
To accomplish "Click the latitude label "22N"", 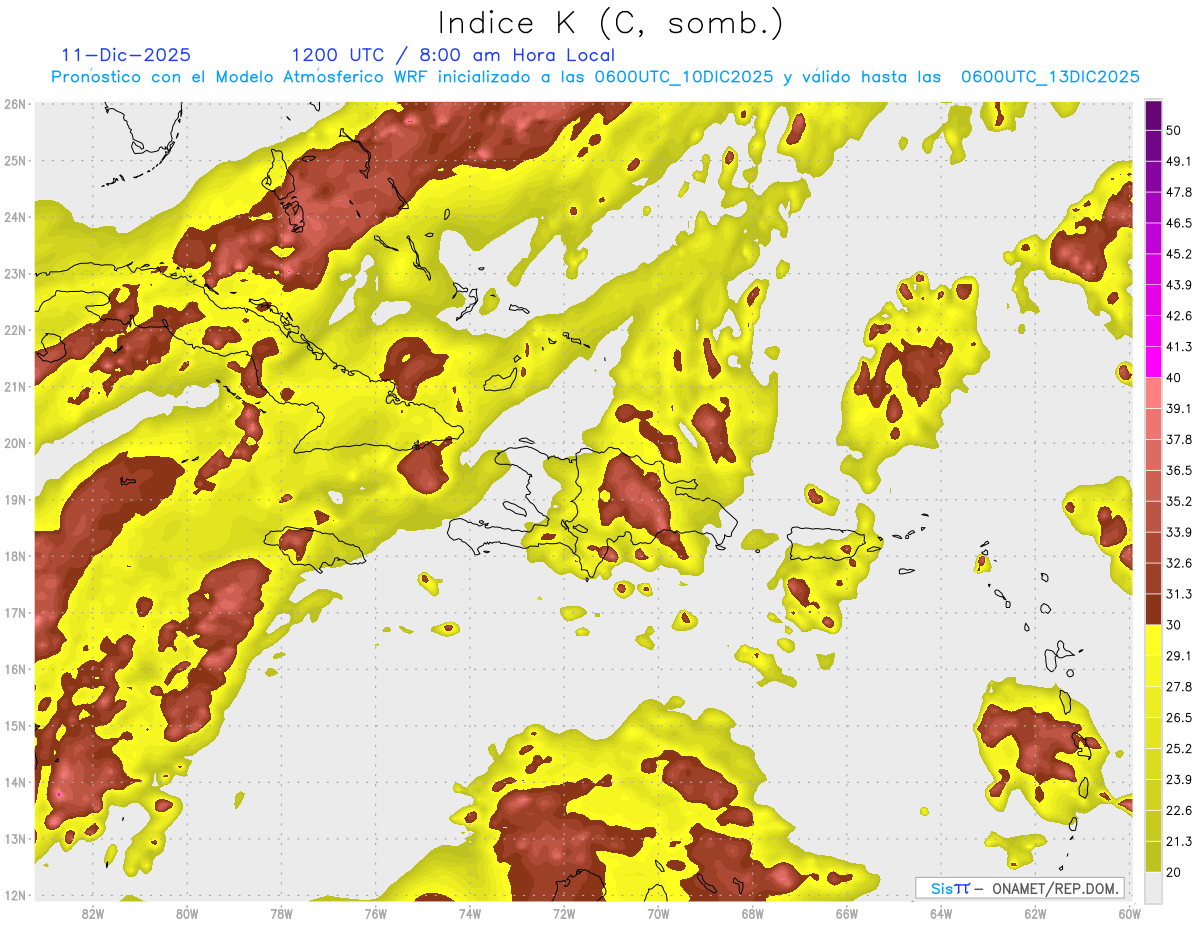I will 15,330.
